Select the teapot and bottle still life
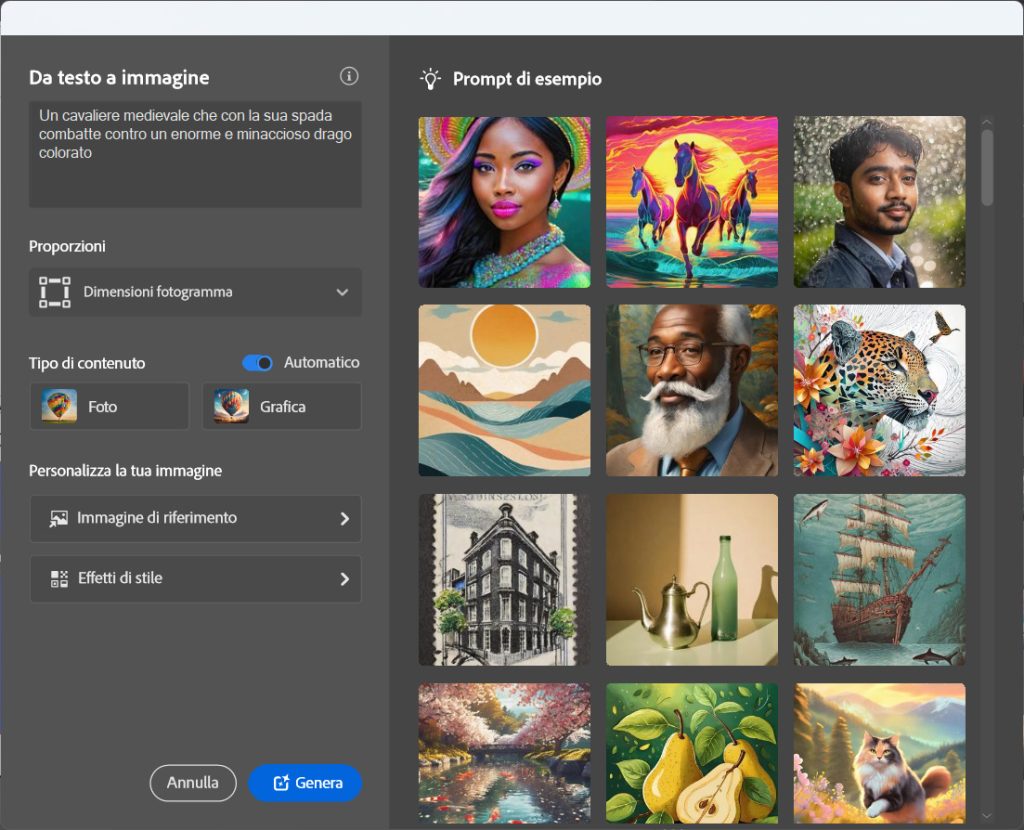Viewport: 1024px width, 830px height. click(692, 579)
